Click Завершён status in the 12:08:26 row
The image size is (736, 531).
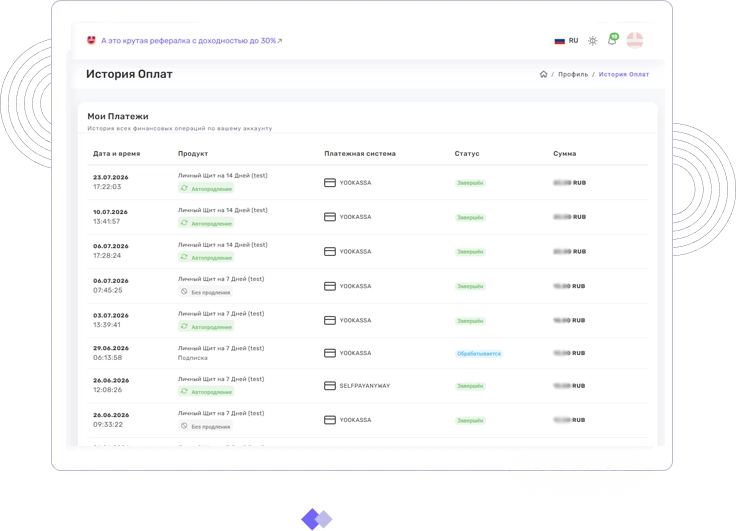(470, 386)
